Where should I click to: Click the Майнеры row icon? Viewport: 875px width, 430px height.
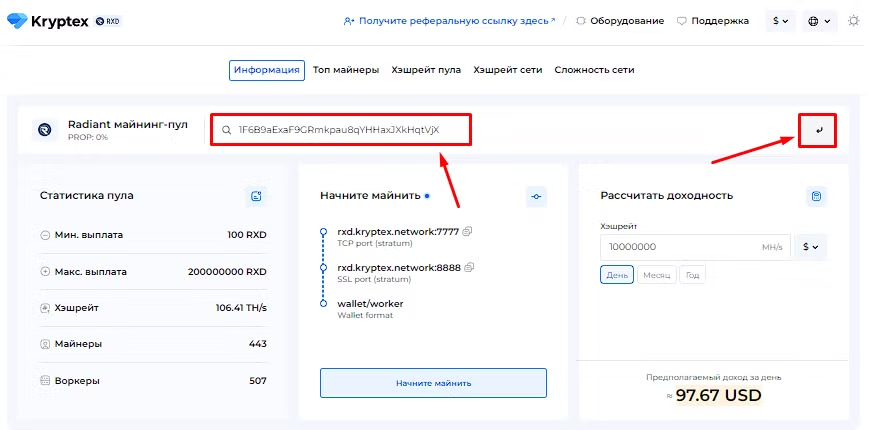click(45, 344)
